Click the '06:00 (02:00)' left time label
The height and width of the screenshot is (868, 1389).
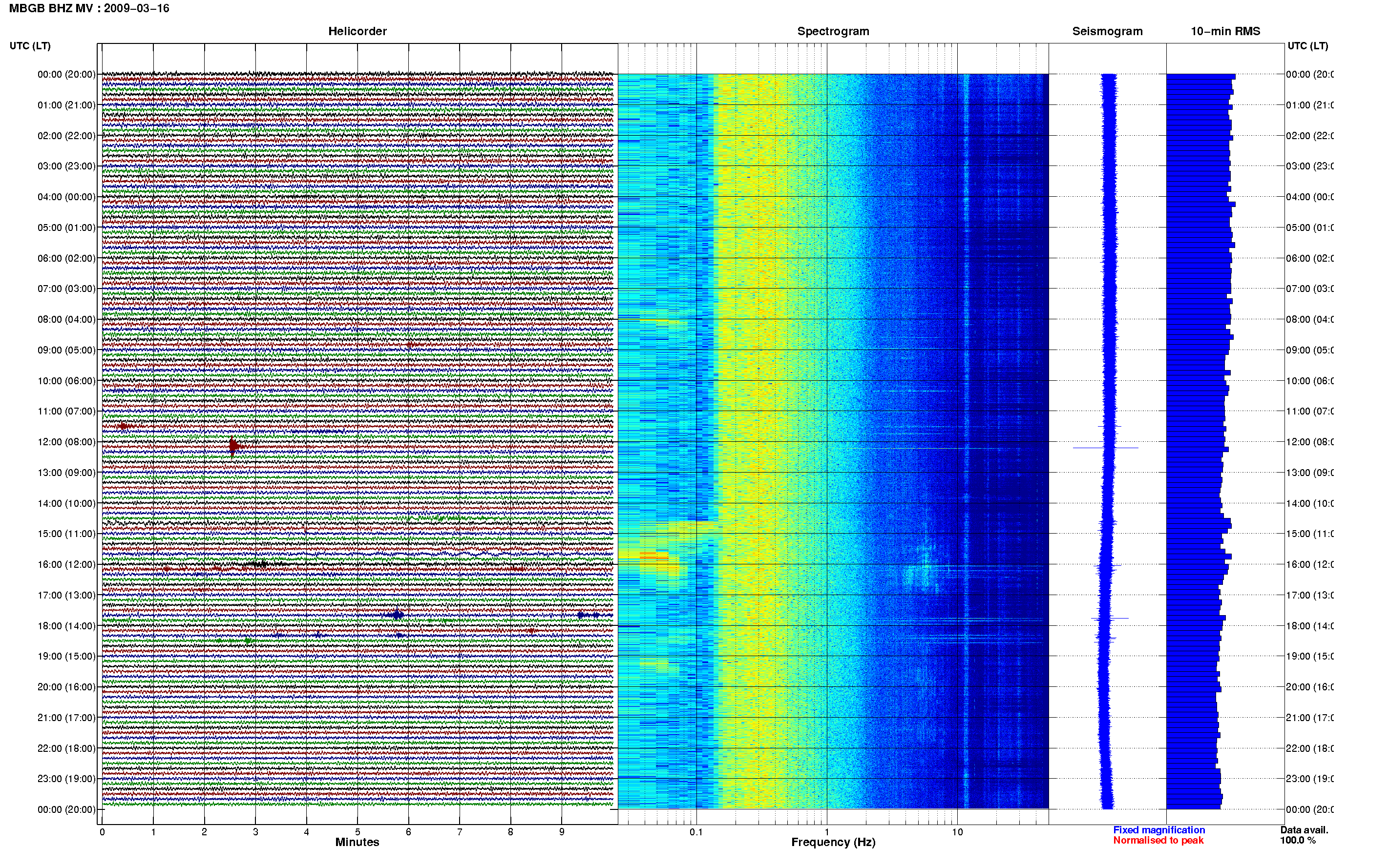[66, 258]
